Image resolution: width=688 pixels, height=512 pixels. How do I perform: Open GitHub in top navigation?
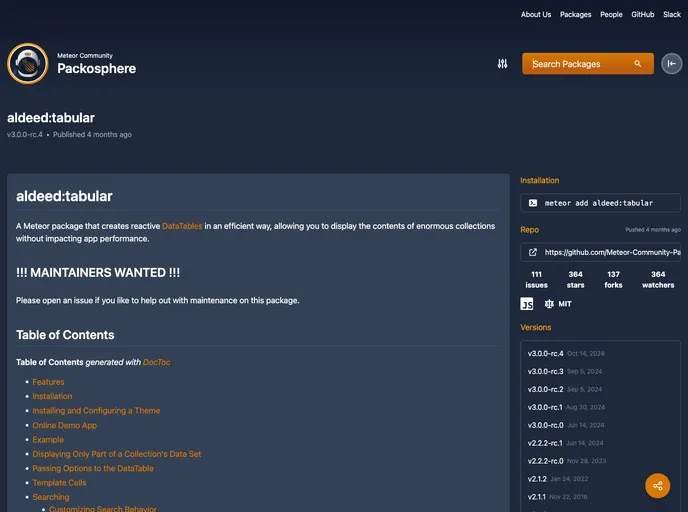pos(642,14)
